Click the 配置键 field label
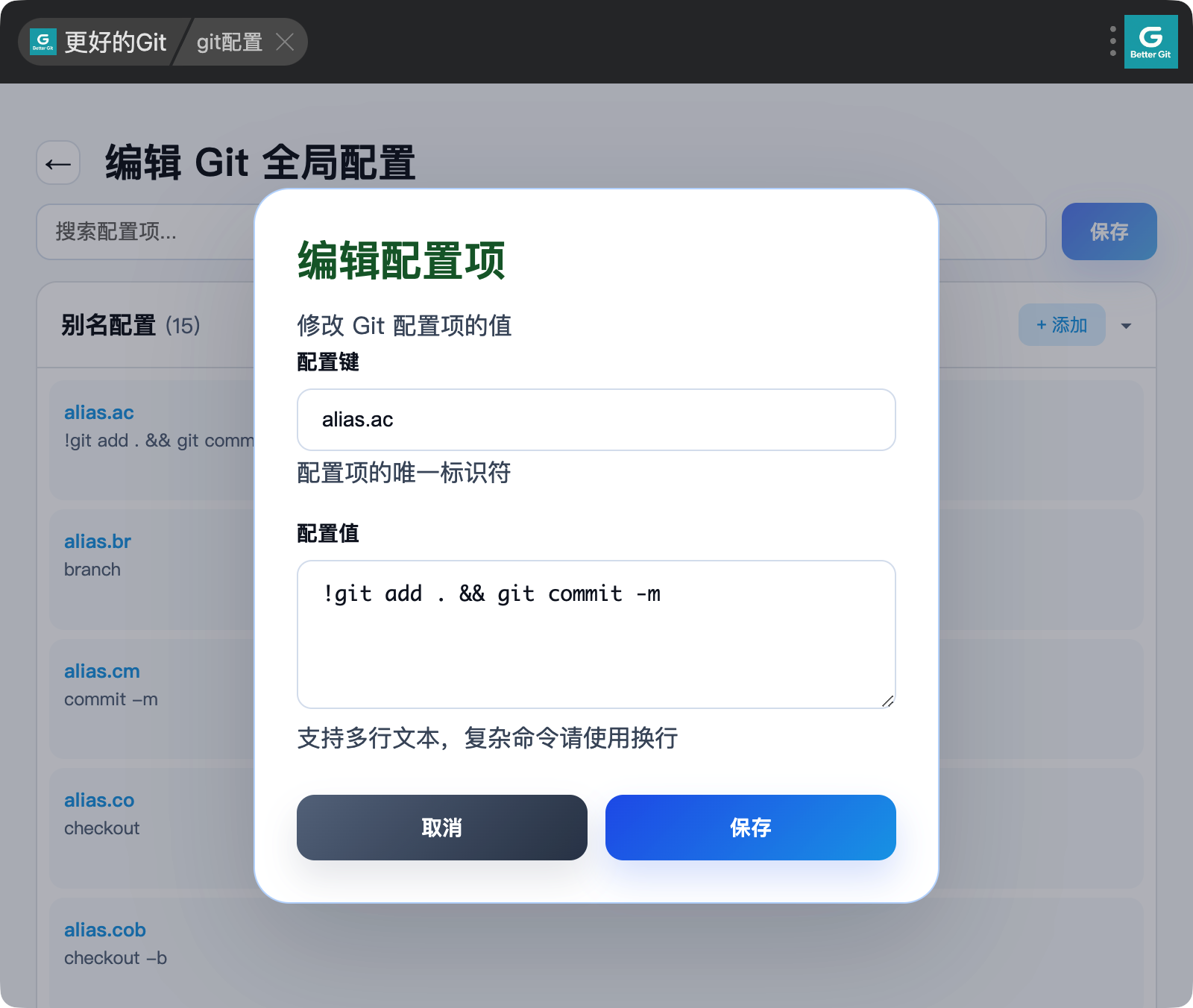The image size is (1193, 1008). 328,362
